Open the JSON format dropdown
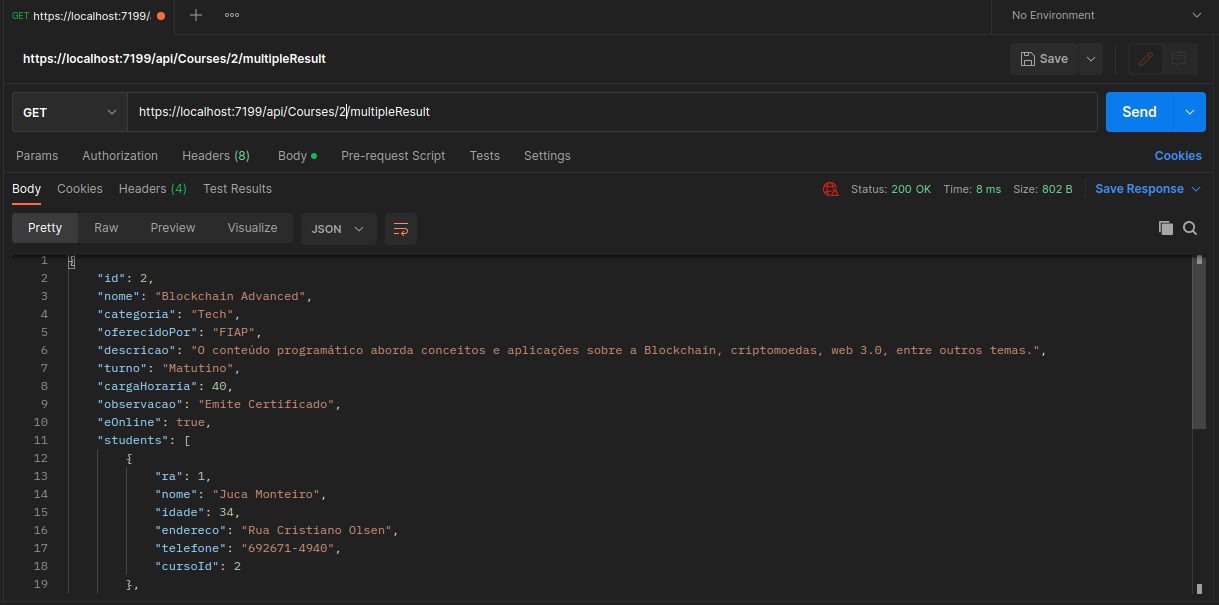 pyautogui.click(x=338, y=229)
